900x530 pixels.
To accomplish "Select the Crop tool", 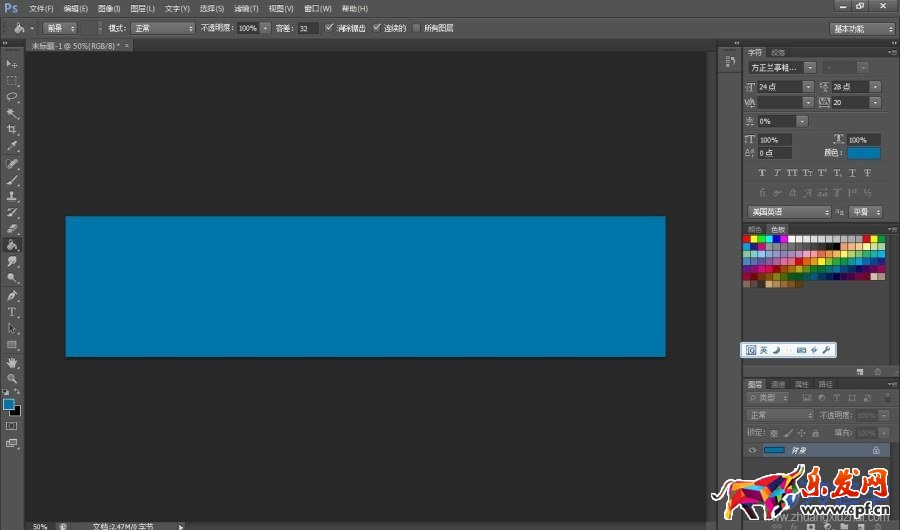I will (x=12, y=130).
